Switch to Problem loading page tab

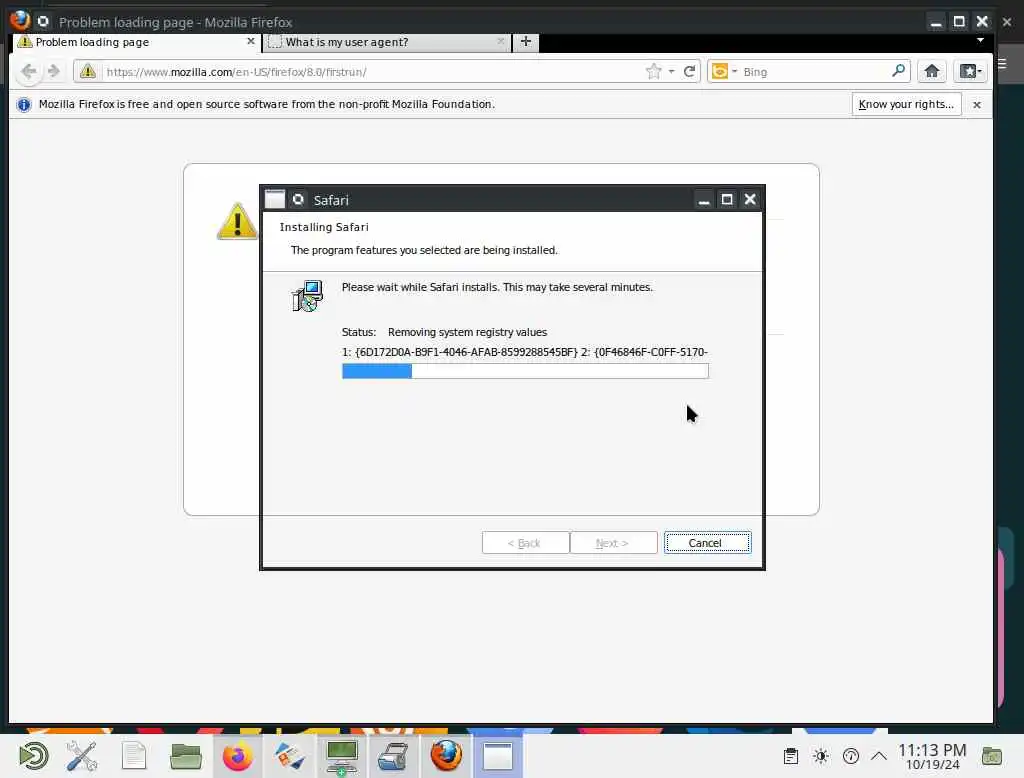136,42
